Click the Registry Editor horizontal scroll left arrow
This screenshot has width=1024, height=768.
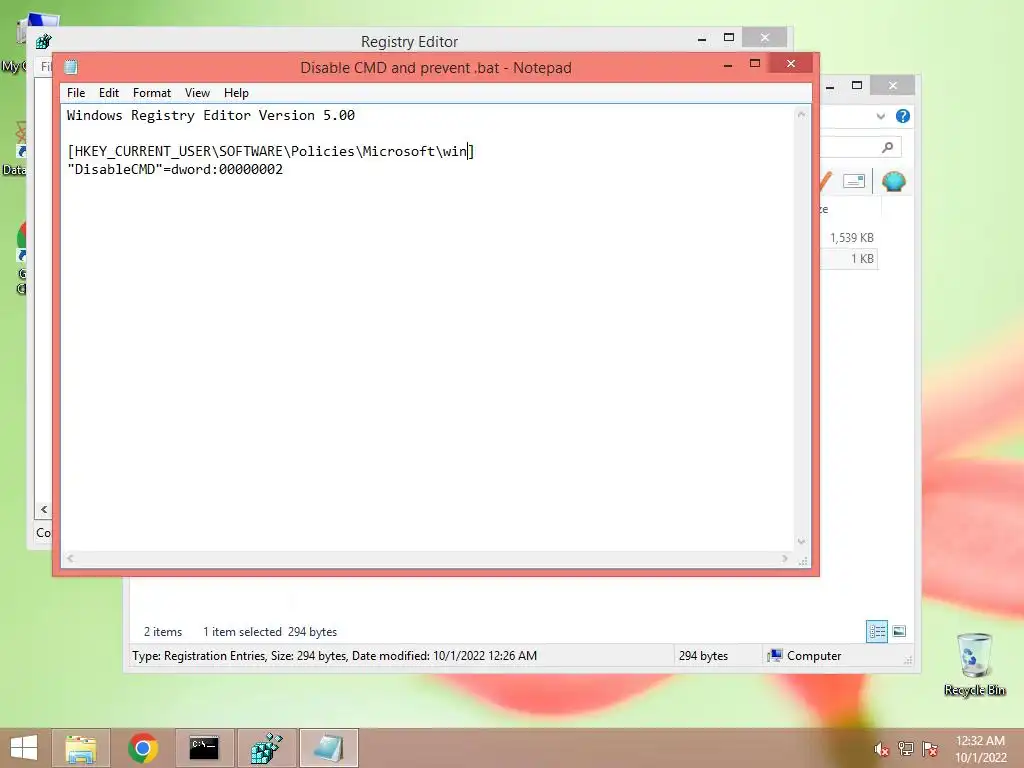tap(44, 509)
